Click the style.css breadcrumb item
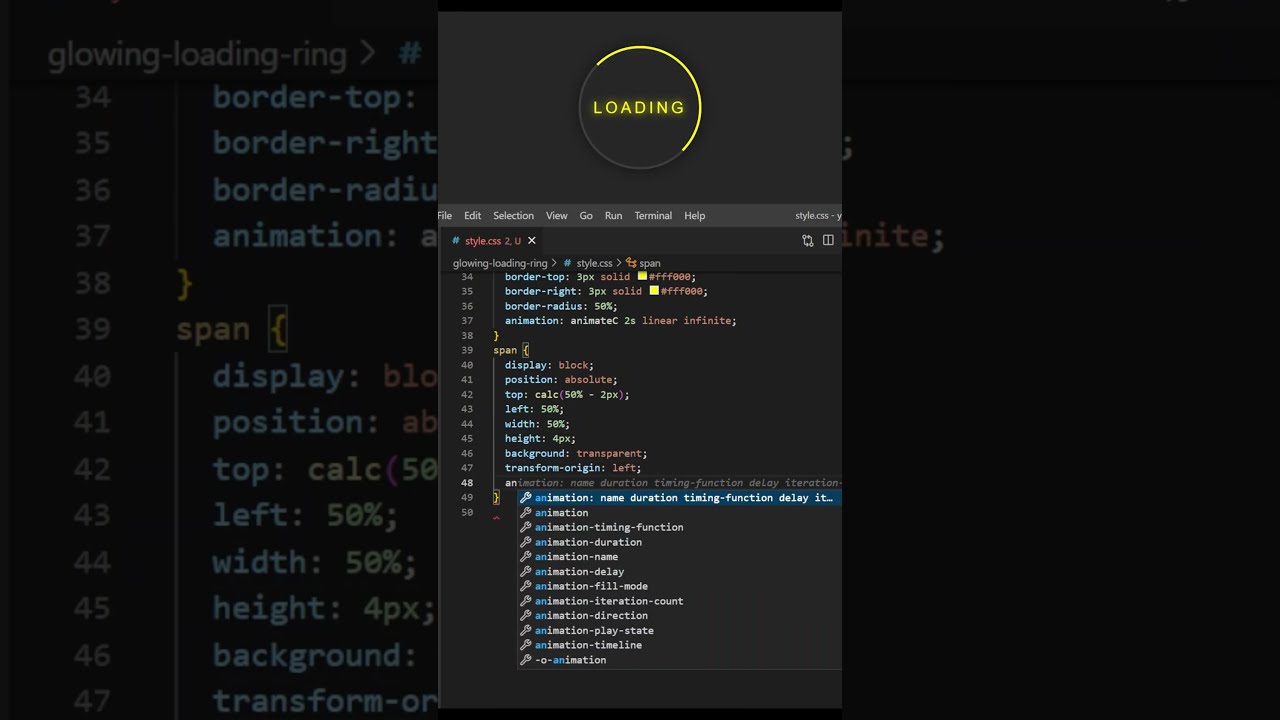1280x720 pixels. pos(594,263)
